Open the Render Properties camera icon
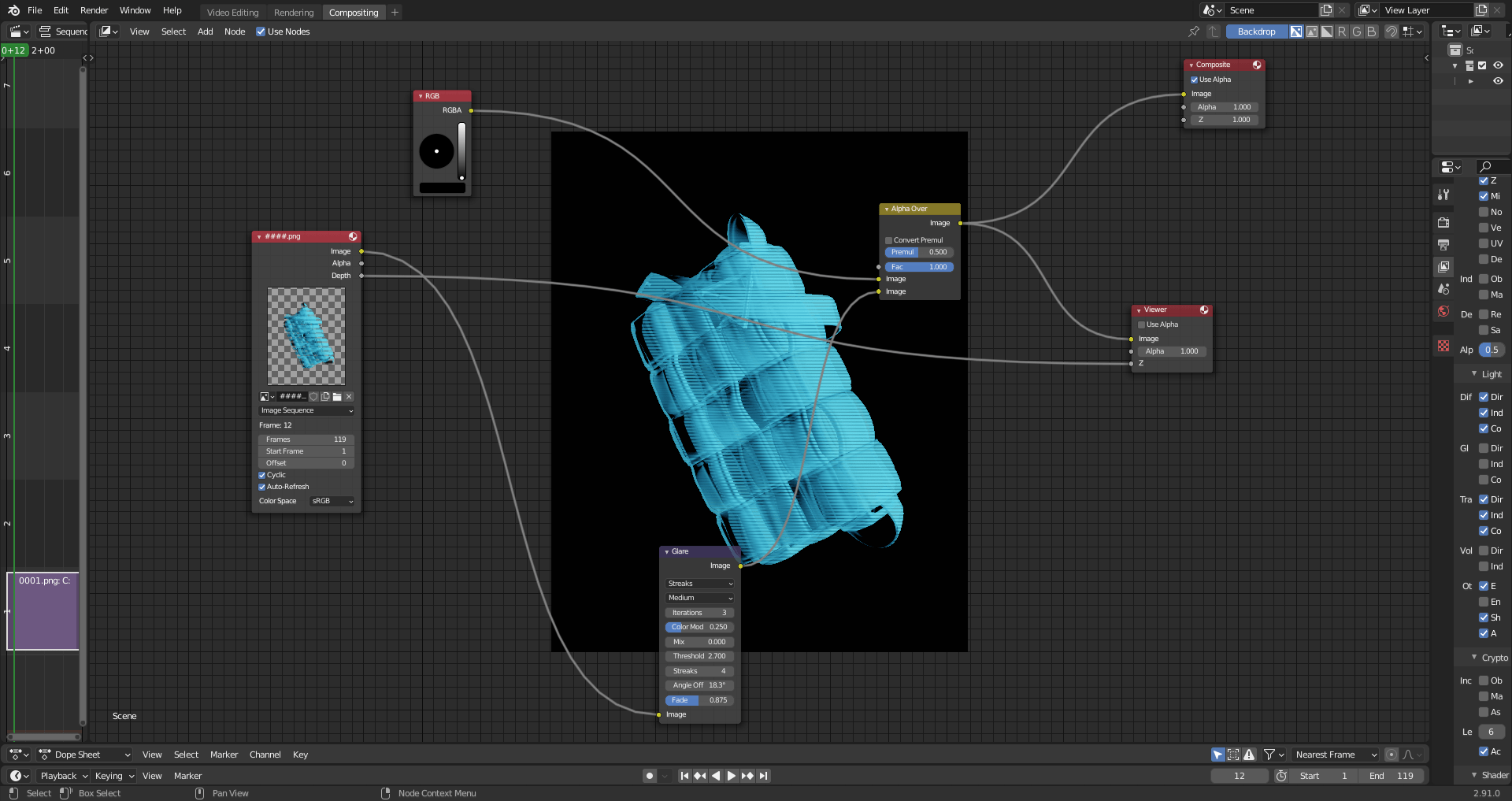Viewport: 1512px width, 801px height. [1443, 223]
